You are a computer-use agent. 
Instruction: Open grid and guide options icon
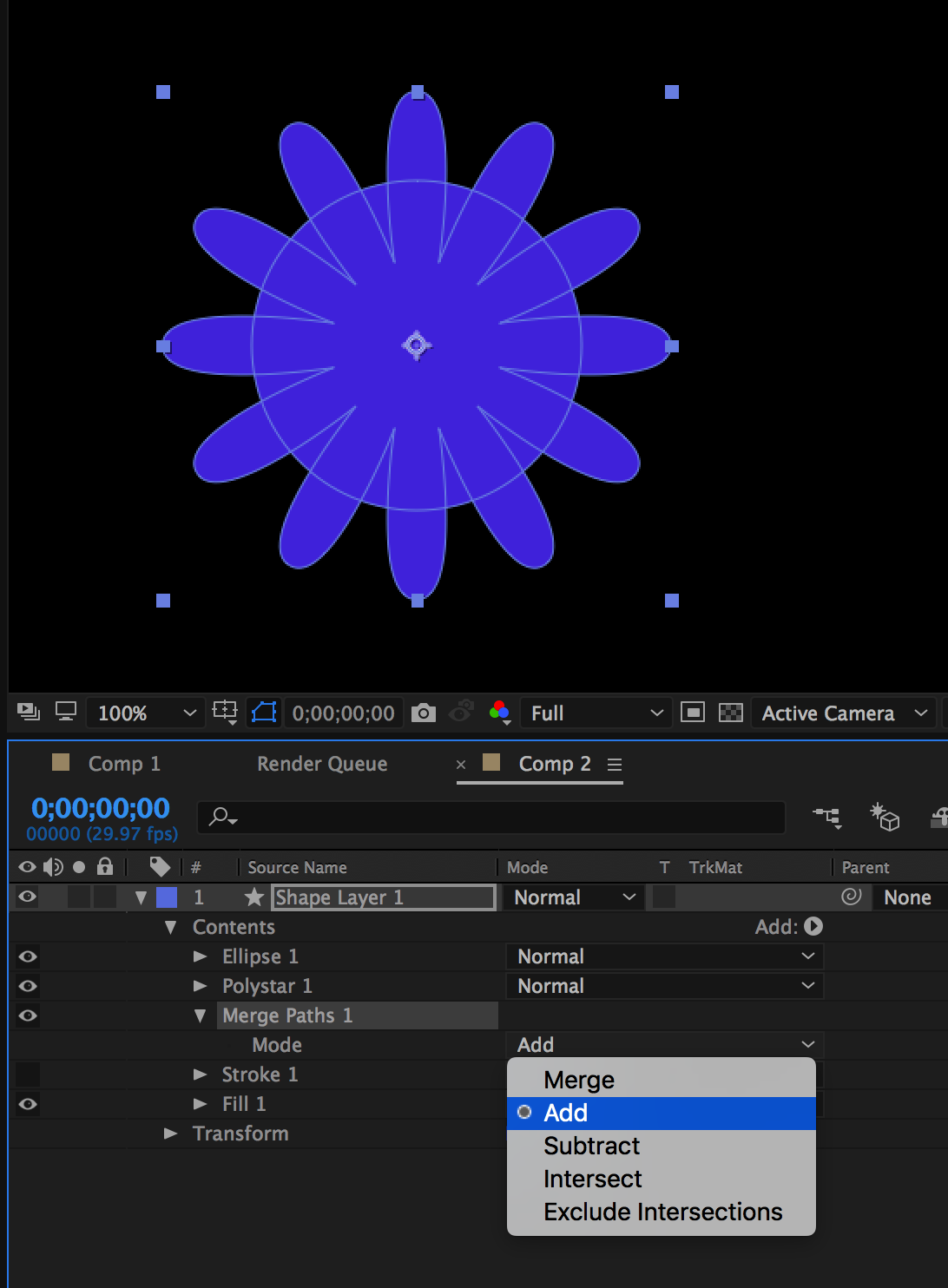[x=225, y=713]
